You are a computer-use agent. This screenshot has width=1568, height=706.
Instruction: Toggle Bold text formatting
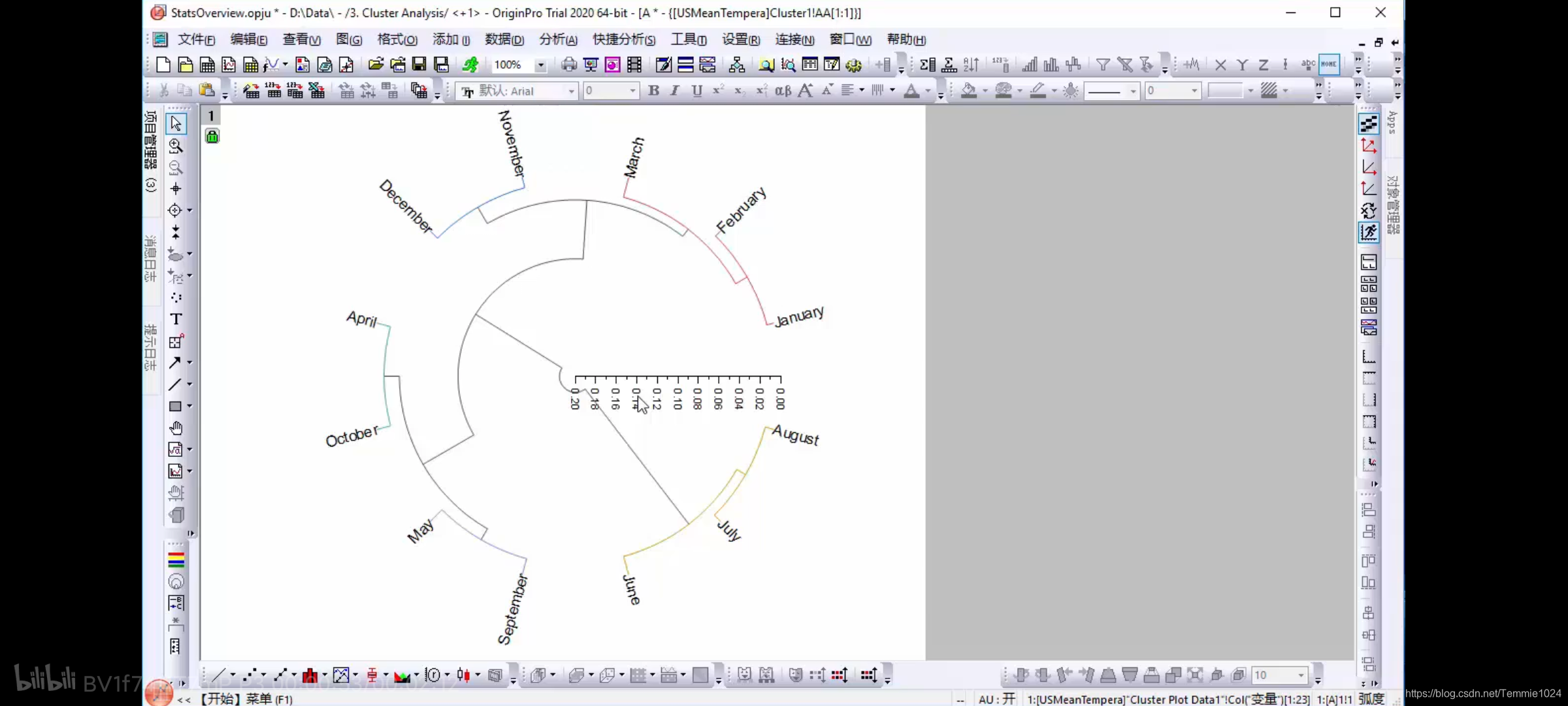tap(653, 91)
